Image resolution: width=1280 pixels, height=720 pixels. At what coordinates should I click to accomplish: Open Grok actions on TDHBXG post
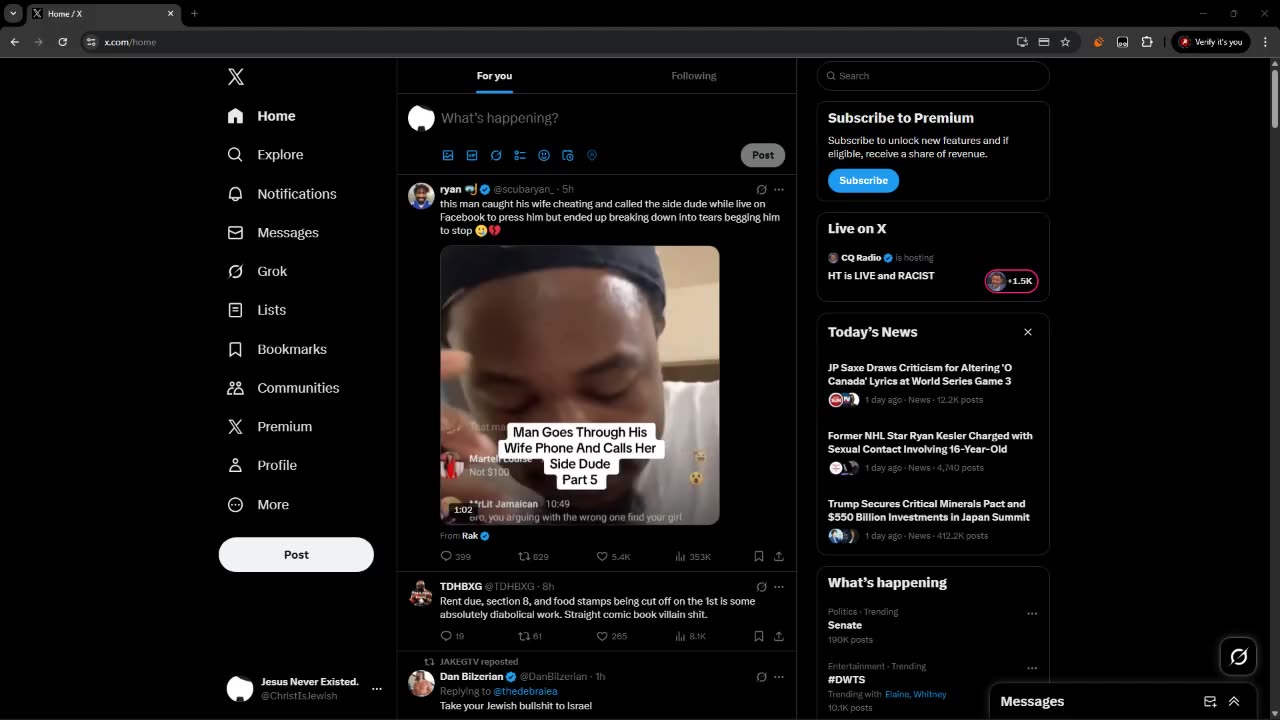[x=761, y=586]
